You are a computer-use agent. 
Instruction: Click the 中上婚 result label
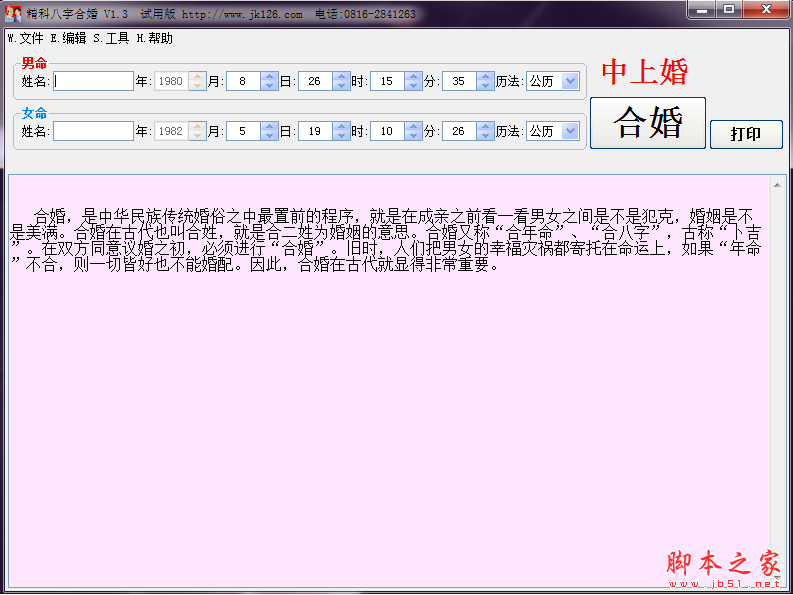coord(645,71)
